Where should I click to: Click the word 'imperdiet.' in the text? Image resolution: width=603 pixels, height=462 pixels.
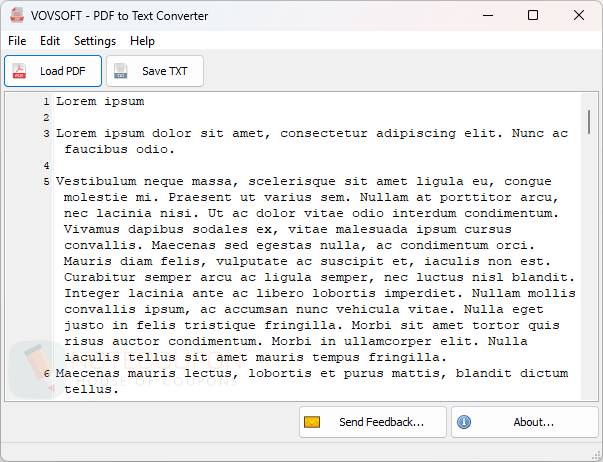coord(424,294)
